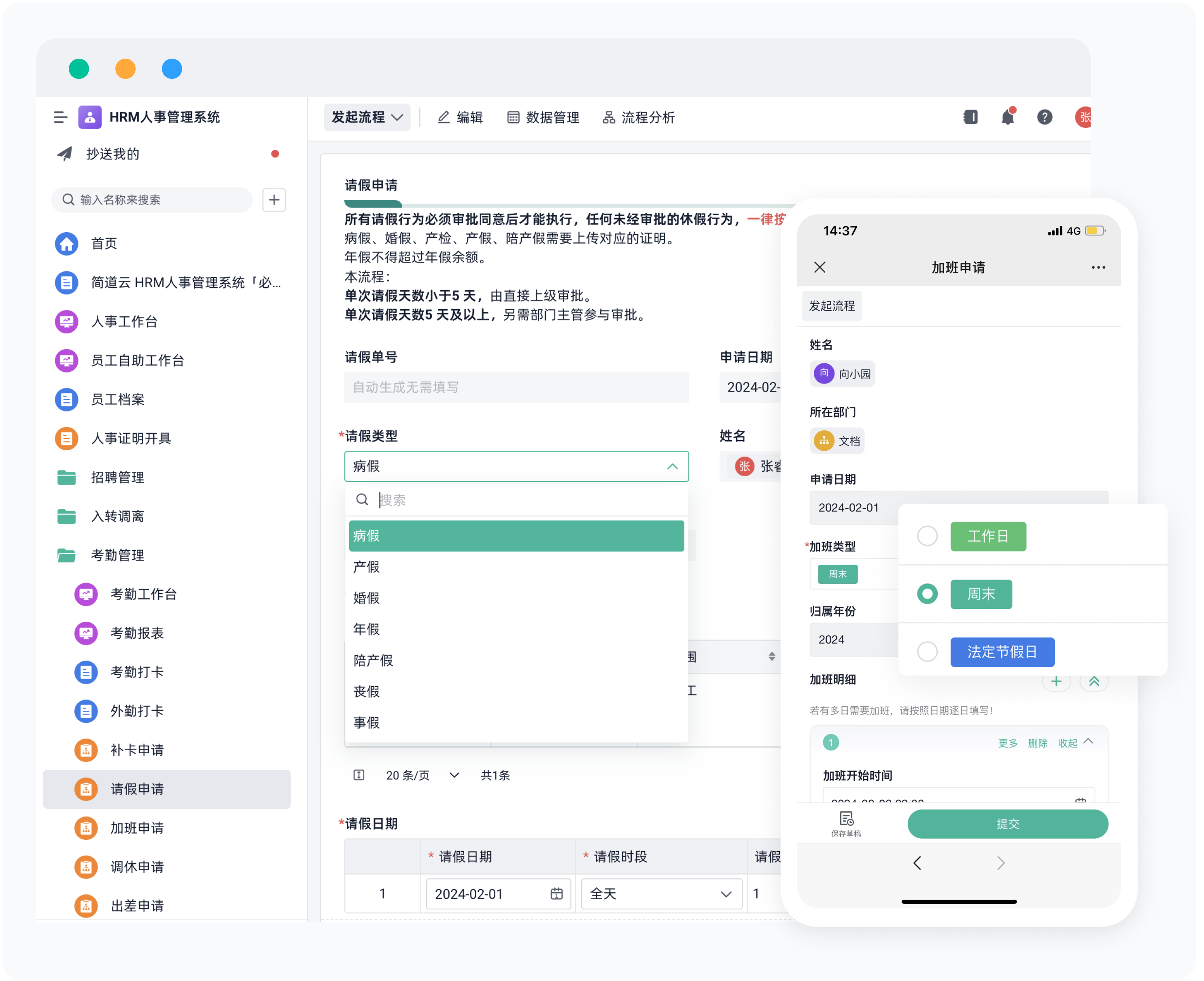
Task: Open 考勤打卡 sidebar entry
Action: (x=136, y=672)
